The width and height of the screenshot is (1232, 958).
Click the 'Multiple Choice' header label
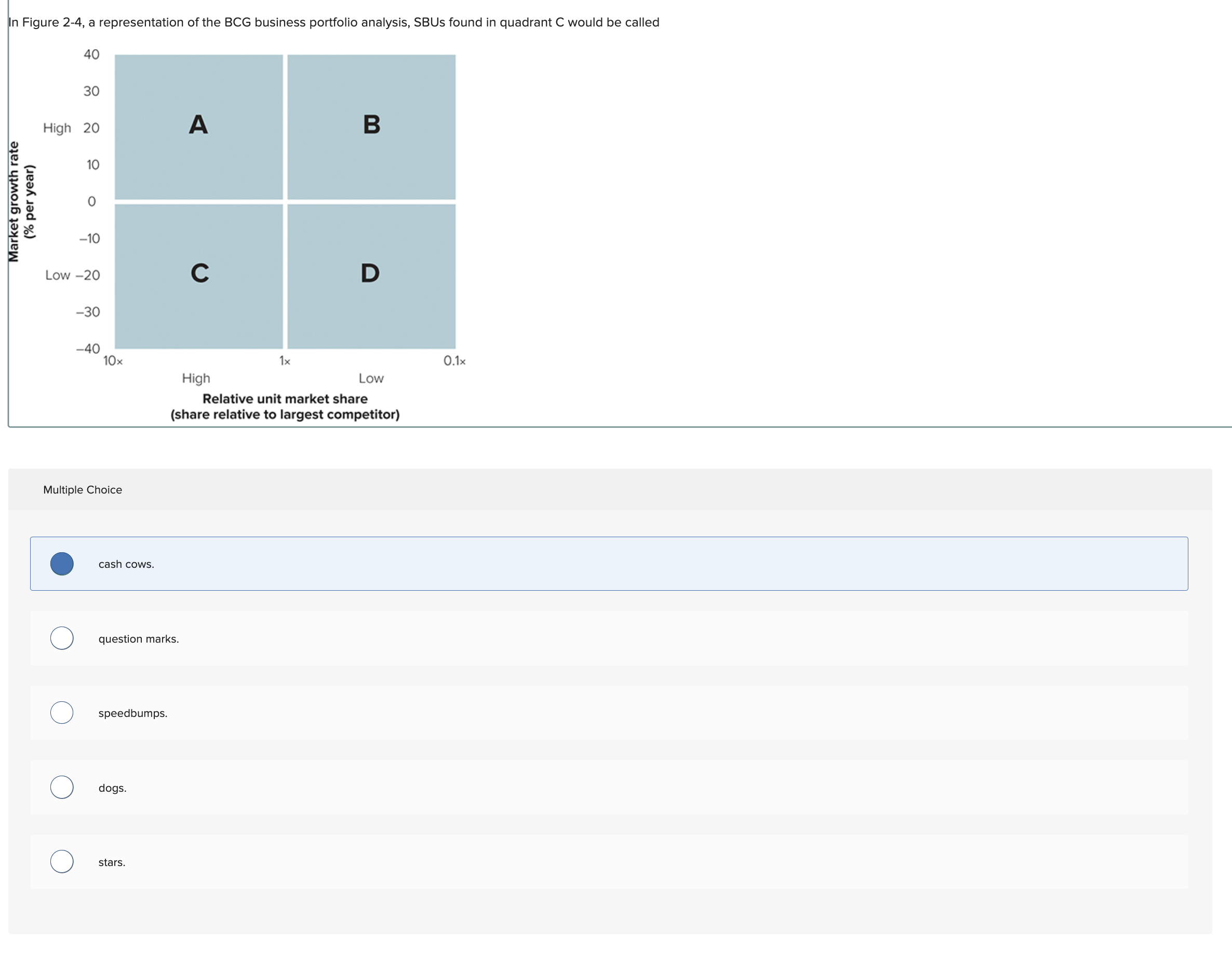click(83, 490)
